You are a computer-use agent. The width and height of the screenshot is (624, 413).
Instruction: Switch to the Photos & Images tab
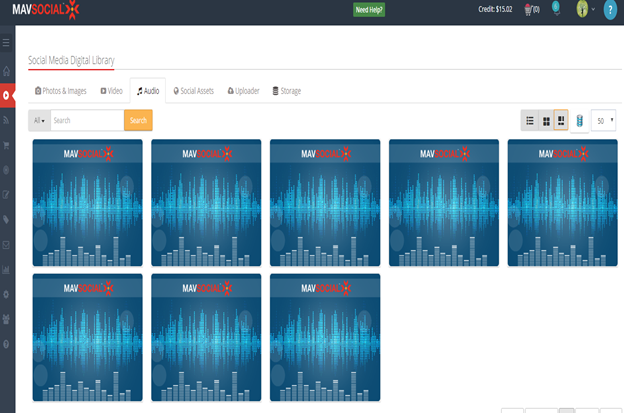61,91
